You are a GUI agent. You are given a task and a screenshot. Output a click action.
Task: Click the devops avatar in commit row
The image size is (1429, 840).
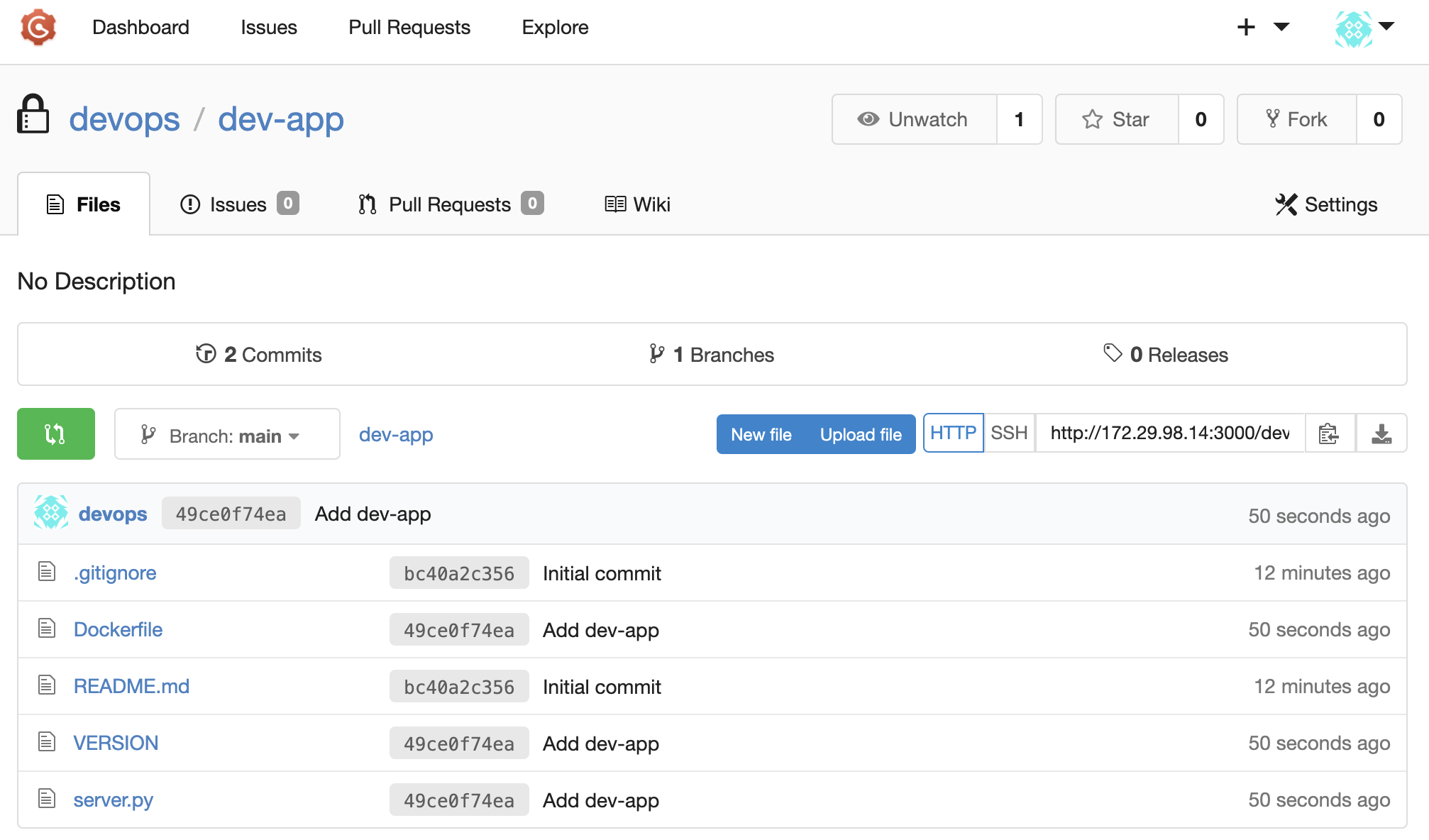pyautogui.click(x=51, y=514)
